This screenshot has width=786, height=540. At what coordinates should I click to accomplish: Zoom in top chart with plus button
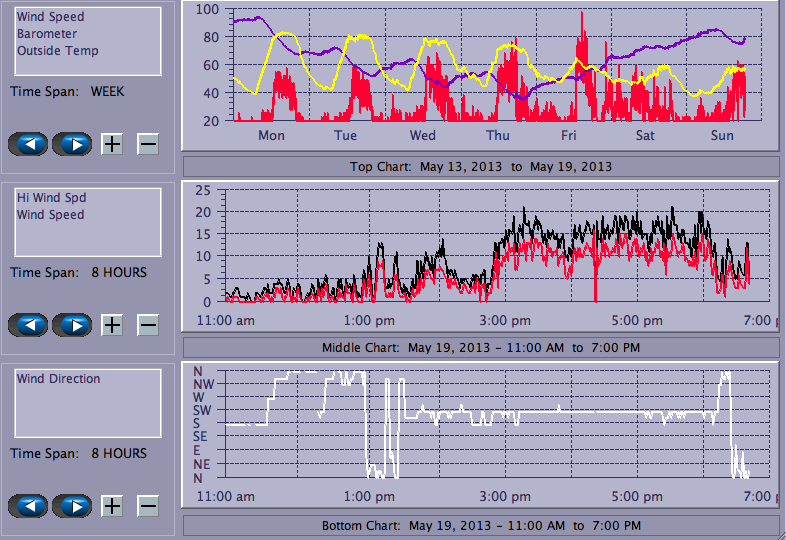[112, 144]
